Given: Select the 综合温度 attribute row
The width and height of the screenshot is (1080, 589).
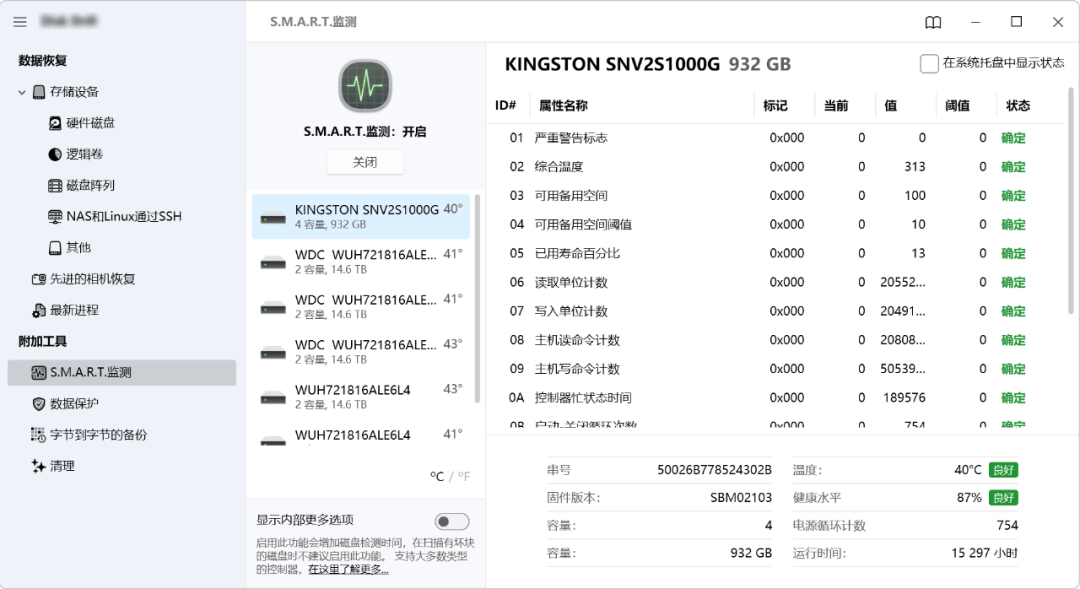Looking at the screenshot, I should click(x=777, y=167).
